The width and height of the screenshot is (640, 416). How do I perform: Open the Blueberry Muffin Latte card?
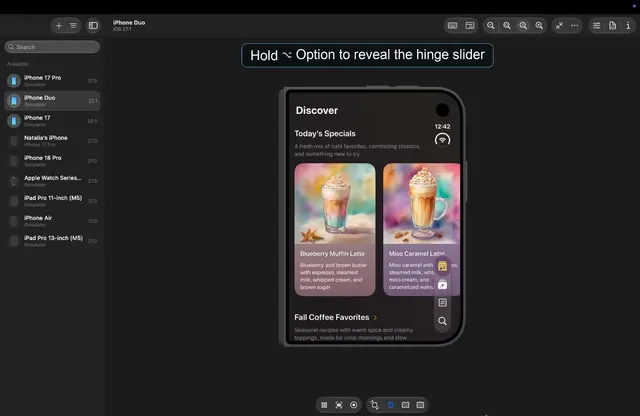(x=335, y=229)
